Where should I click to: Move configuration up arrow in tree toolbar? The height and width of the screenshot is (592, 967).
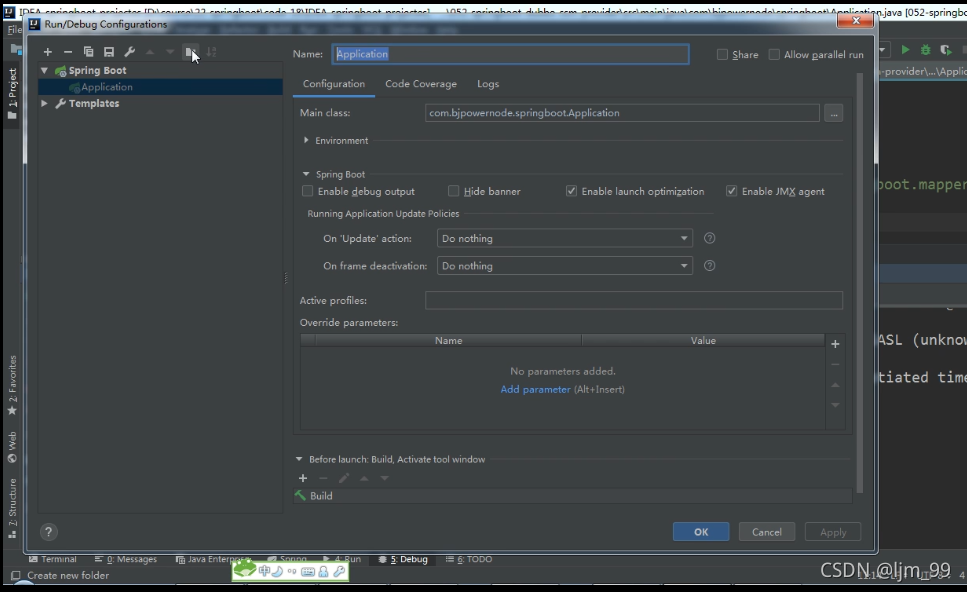click(150, 52)
